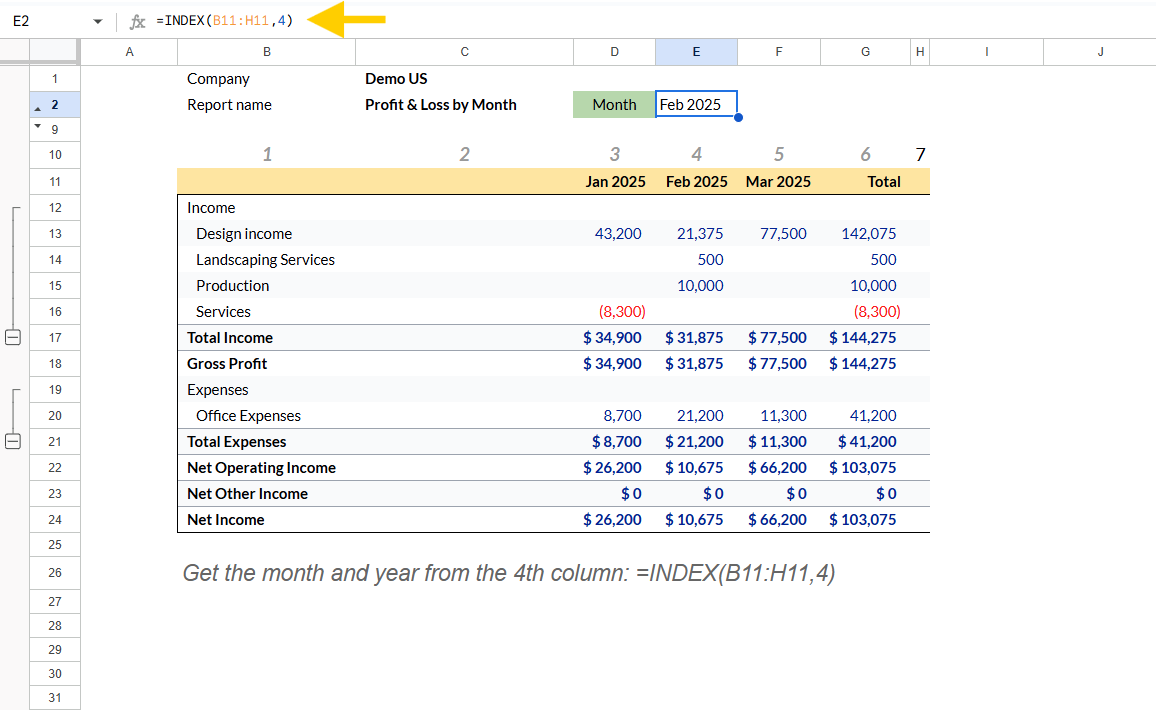Click the fx function icon
The height and width of the screenshot is (710, 1156).
pos(137,21)
